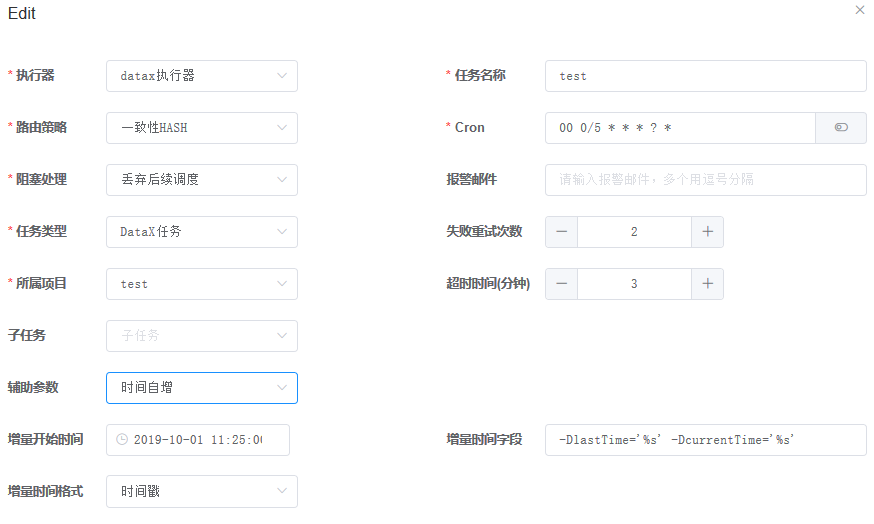Click the 报警邮件 input field
This screenshot has height=524, width=874.
pyautogui.click(x=706, y=179)
